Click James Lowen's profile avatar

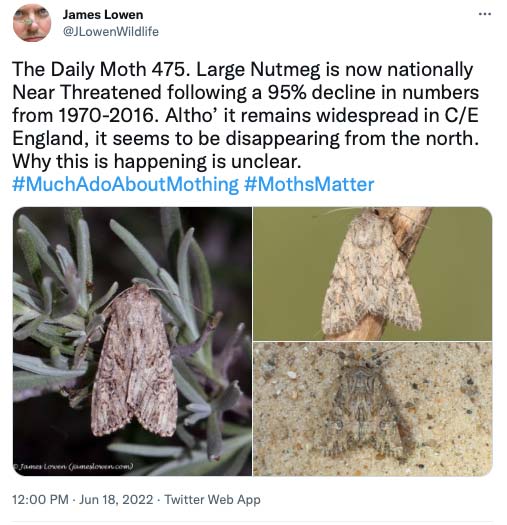point(32,23)
